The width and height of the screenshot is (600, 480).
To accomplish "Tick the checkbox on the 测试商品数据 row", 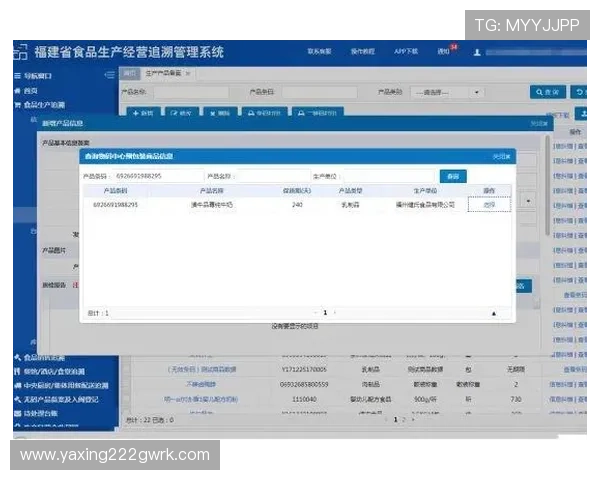I will click(126, 369).
